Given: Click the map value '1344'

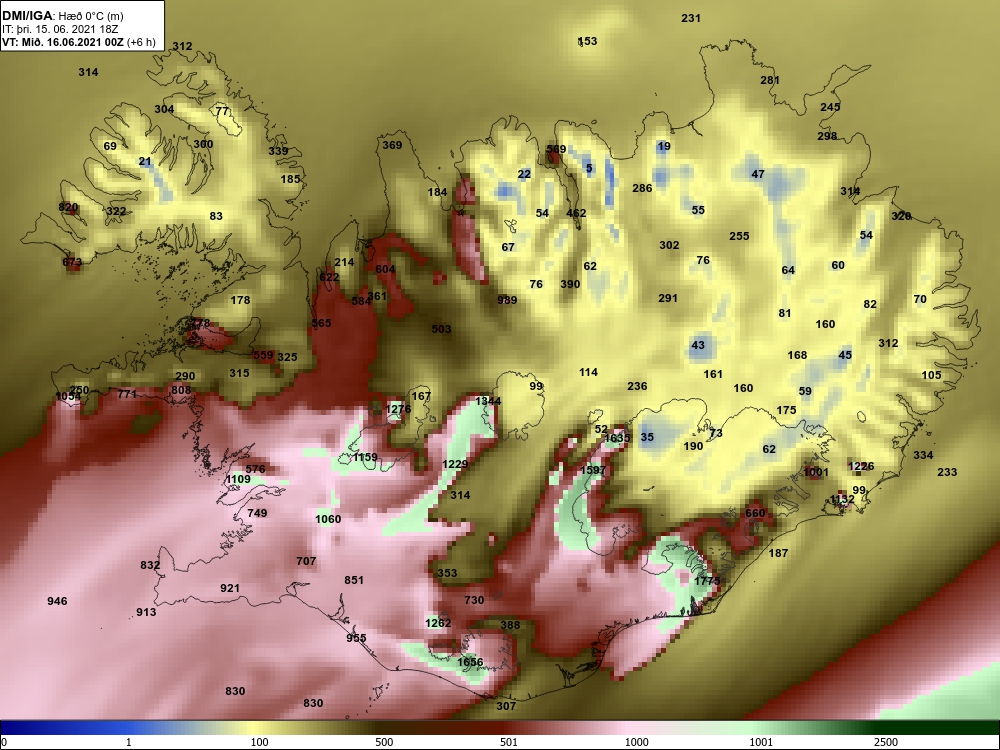Looking at the screenshot, I should pos(488,401).
